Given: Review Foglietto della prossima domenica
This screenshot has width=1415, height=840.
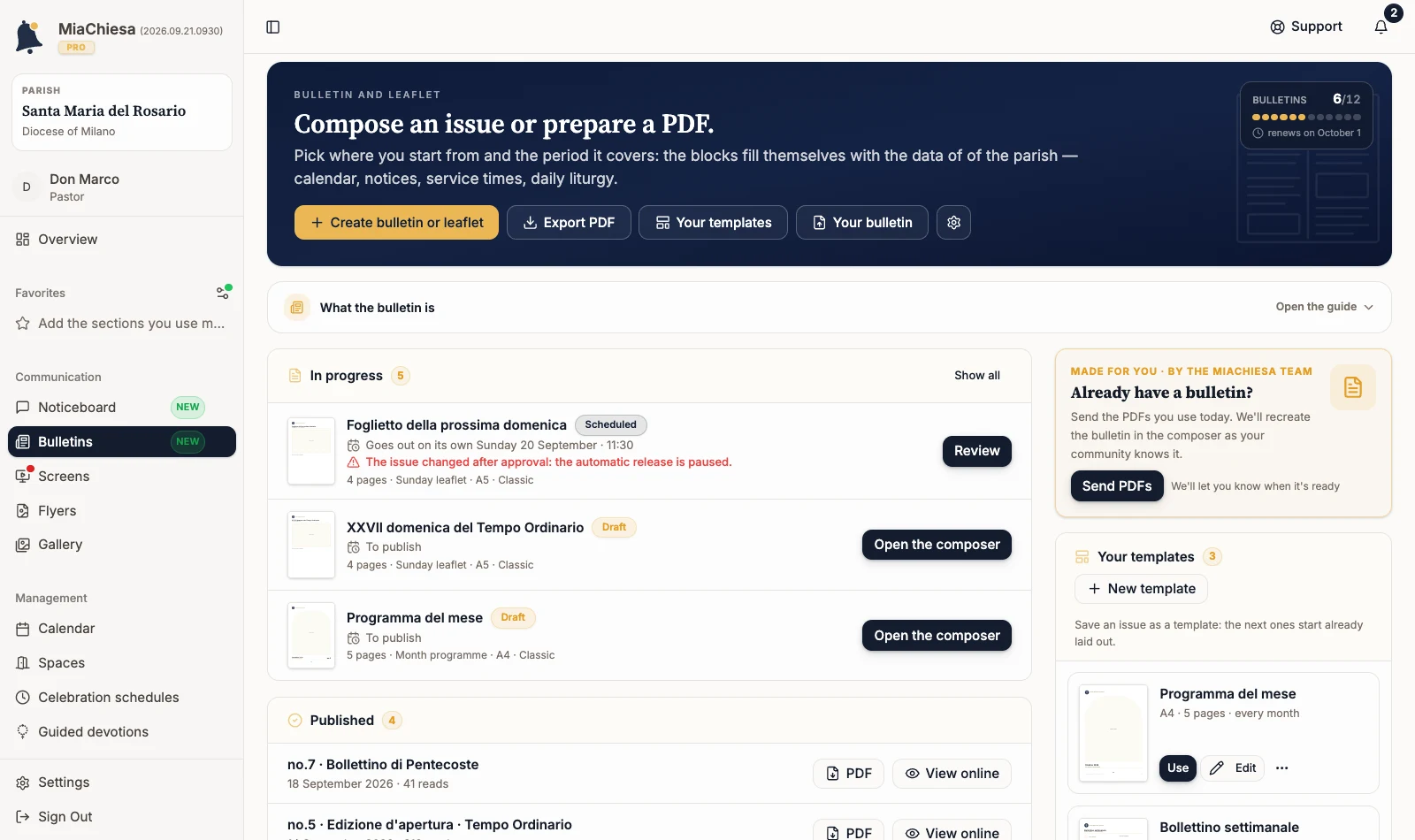Looking at the screenshot, I should (977, 451).
